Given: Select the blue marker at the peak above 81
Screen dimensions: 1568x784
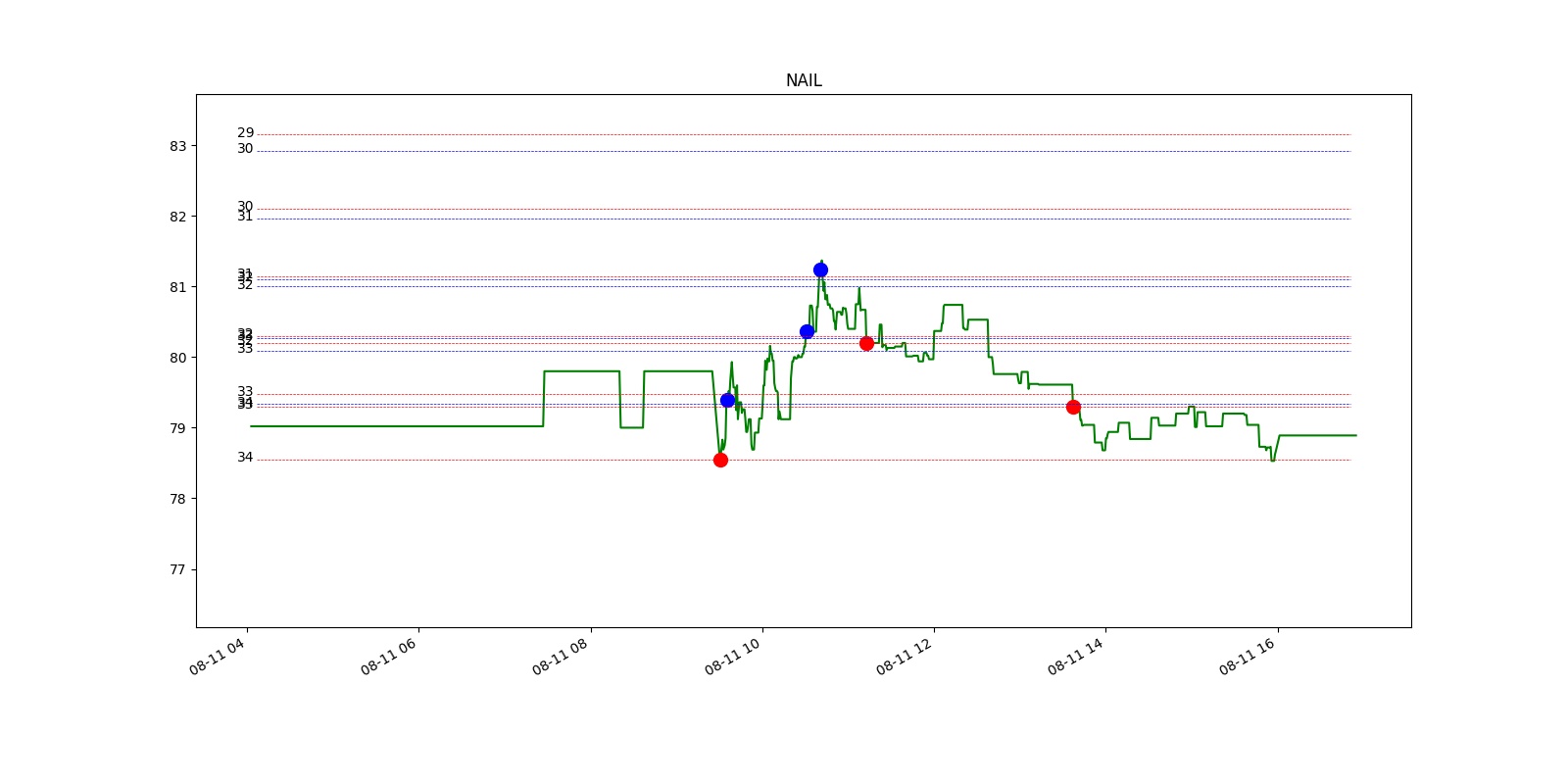Looking at the screenshot, I should tap(820, 269).
